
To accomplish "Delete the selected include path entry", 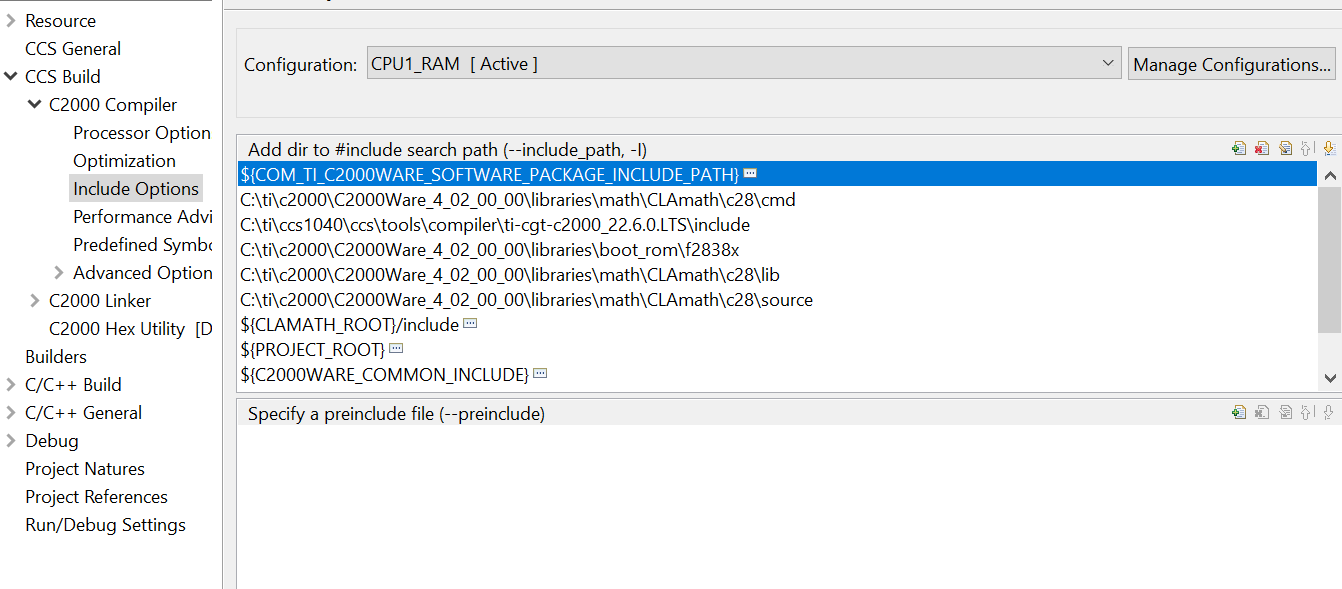I will pyautogui.click(x=1262, y=148).
